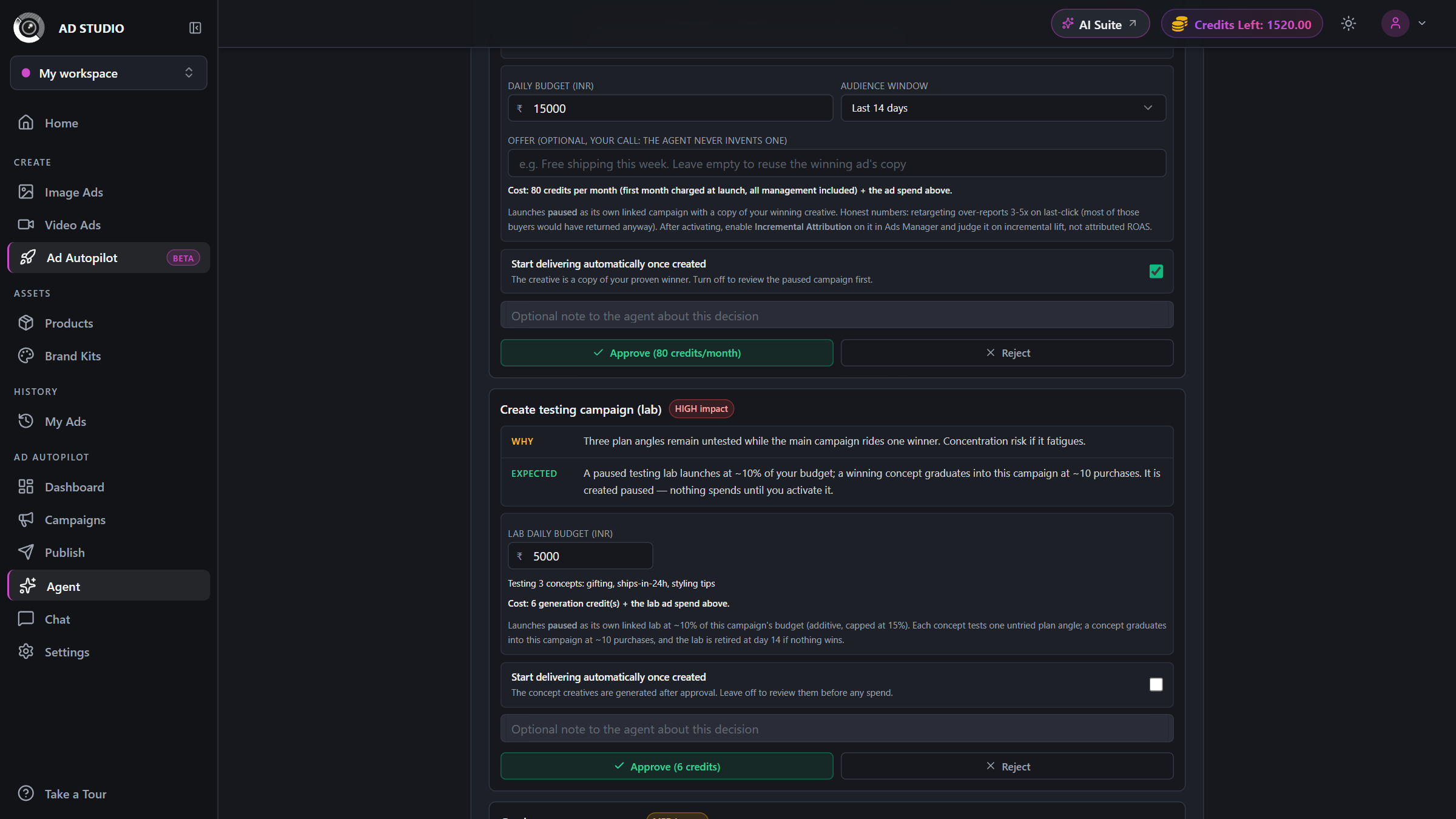Image resolution: width=1456 pixels, height=819 pixels.
Task: Click the BETA badge on Ad Autopilot
Action: [183, 258]
